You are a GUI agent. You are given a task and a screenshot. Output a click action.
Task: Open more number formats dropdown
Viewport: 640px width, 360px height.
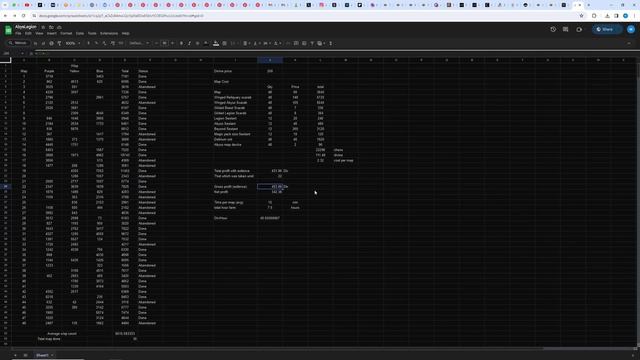(x=121, y=43)
